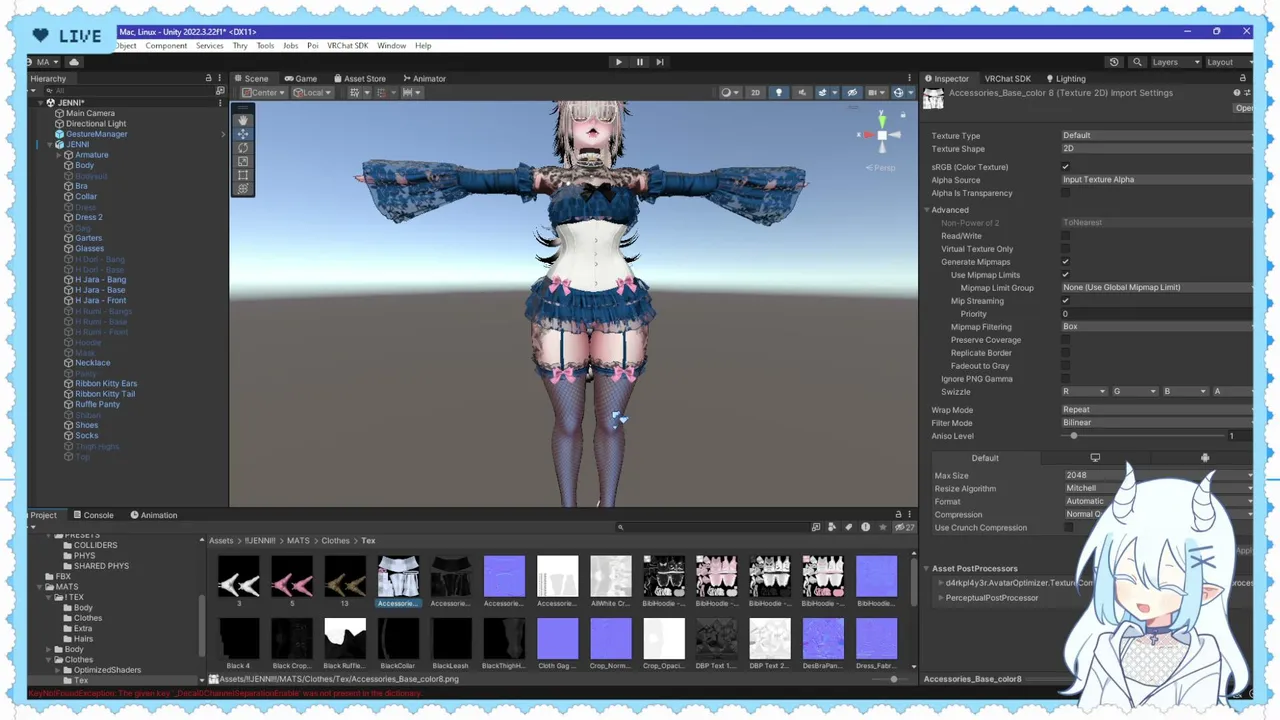Click the Priority input field
This screenshot has width=1280, height=720.
(1157, 314)
